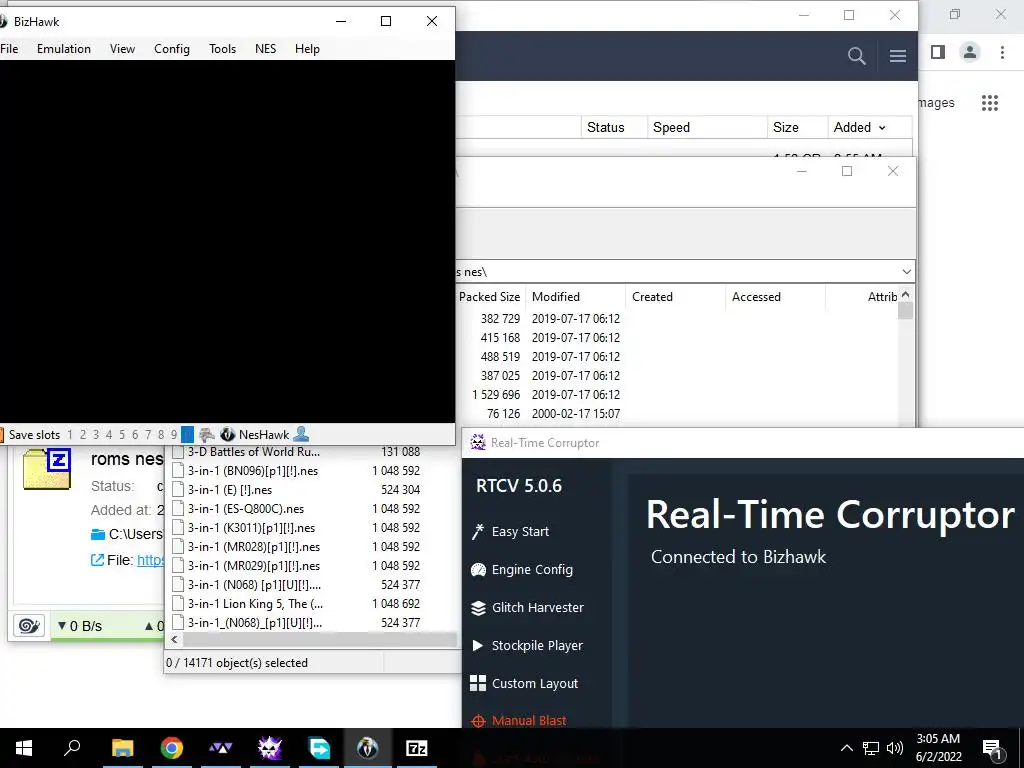
Task: Open the Chrome profile avatar
Action: pyautogui.click(x=970, y=52)
